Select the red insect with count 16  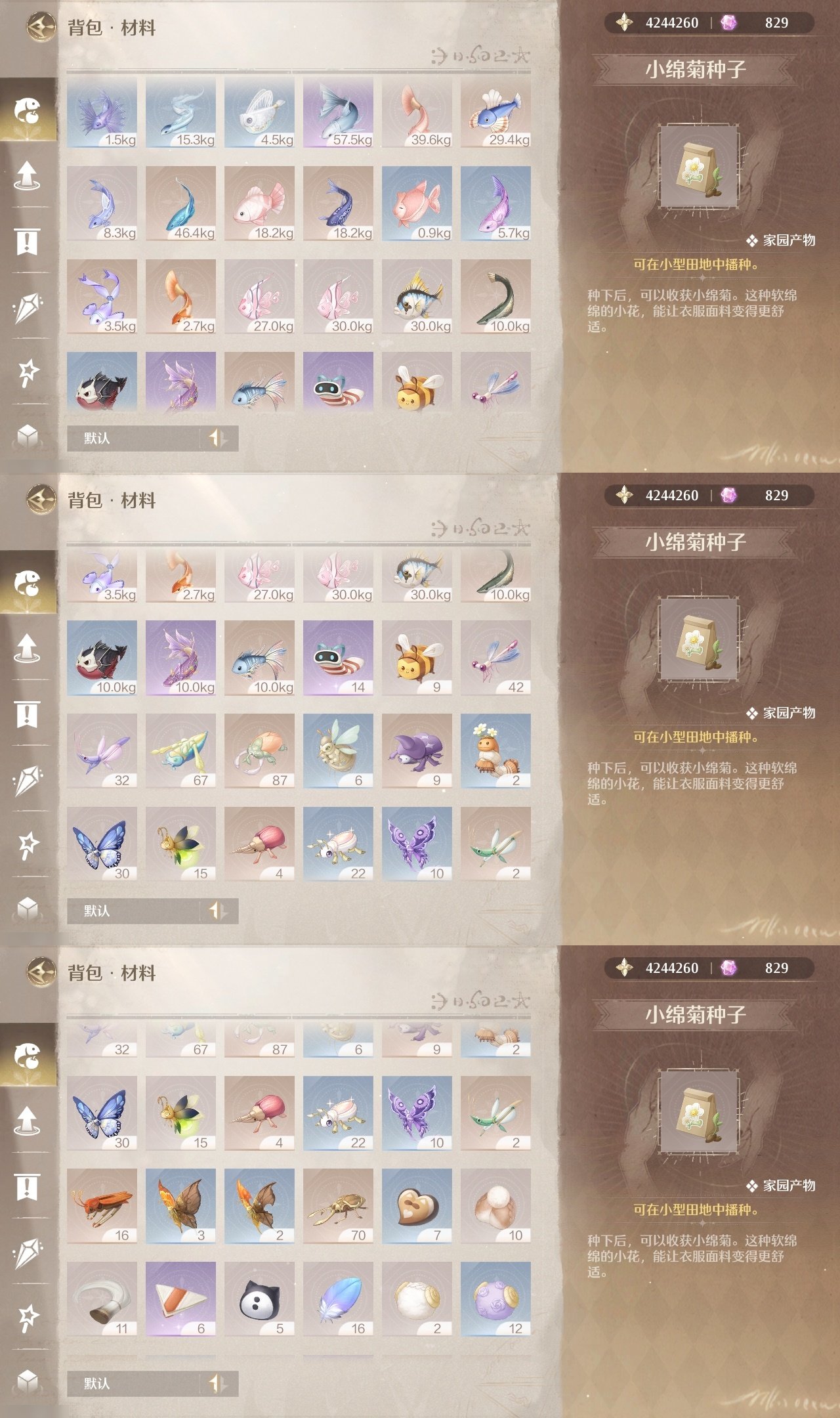pyautogui.click(x=102, y=1207)
